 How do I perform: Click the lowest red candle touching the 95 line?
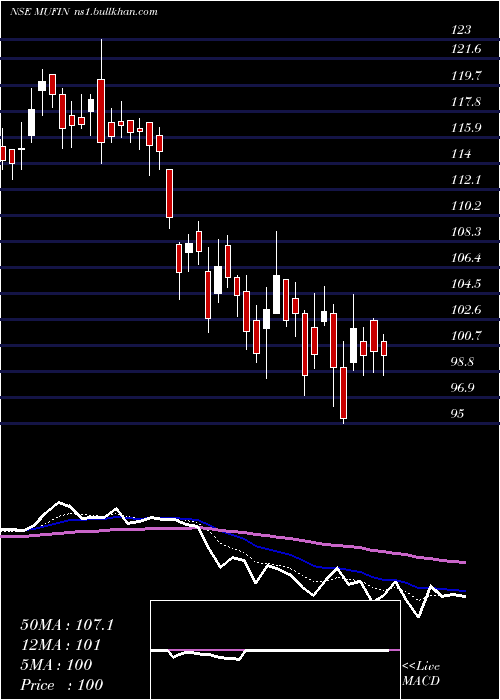[x=343, y=392]
